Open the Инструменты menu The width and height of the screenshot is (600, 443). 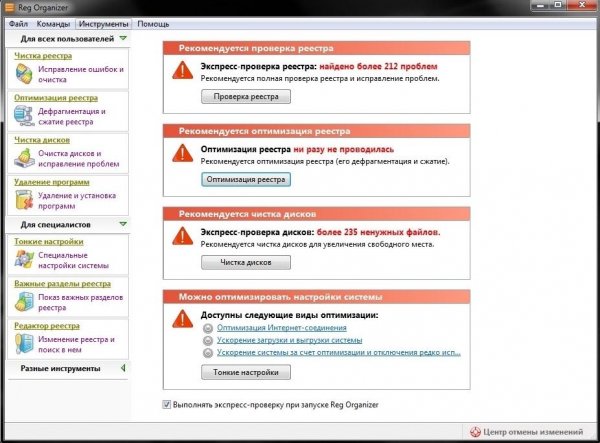[103, 24]
